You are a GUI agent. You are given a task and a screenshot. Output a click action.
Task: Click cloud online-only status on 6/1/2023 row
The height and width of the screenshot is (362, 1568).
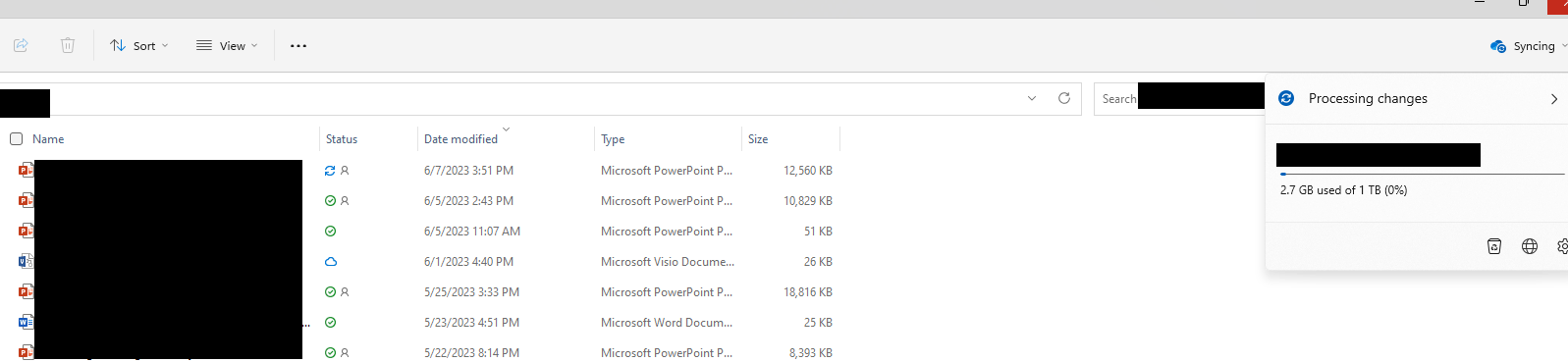tap(331, 262)
